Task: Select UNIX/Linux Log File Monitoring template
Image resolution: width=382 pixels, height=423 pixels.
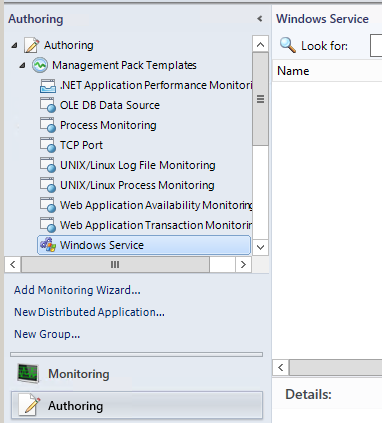Action: click(138, 165)
